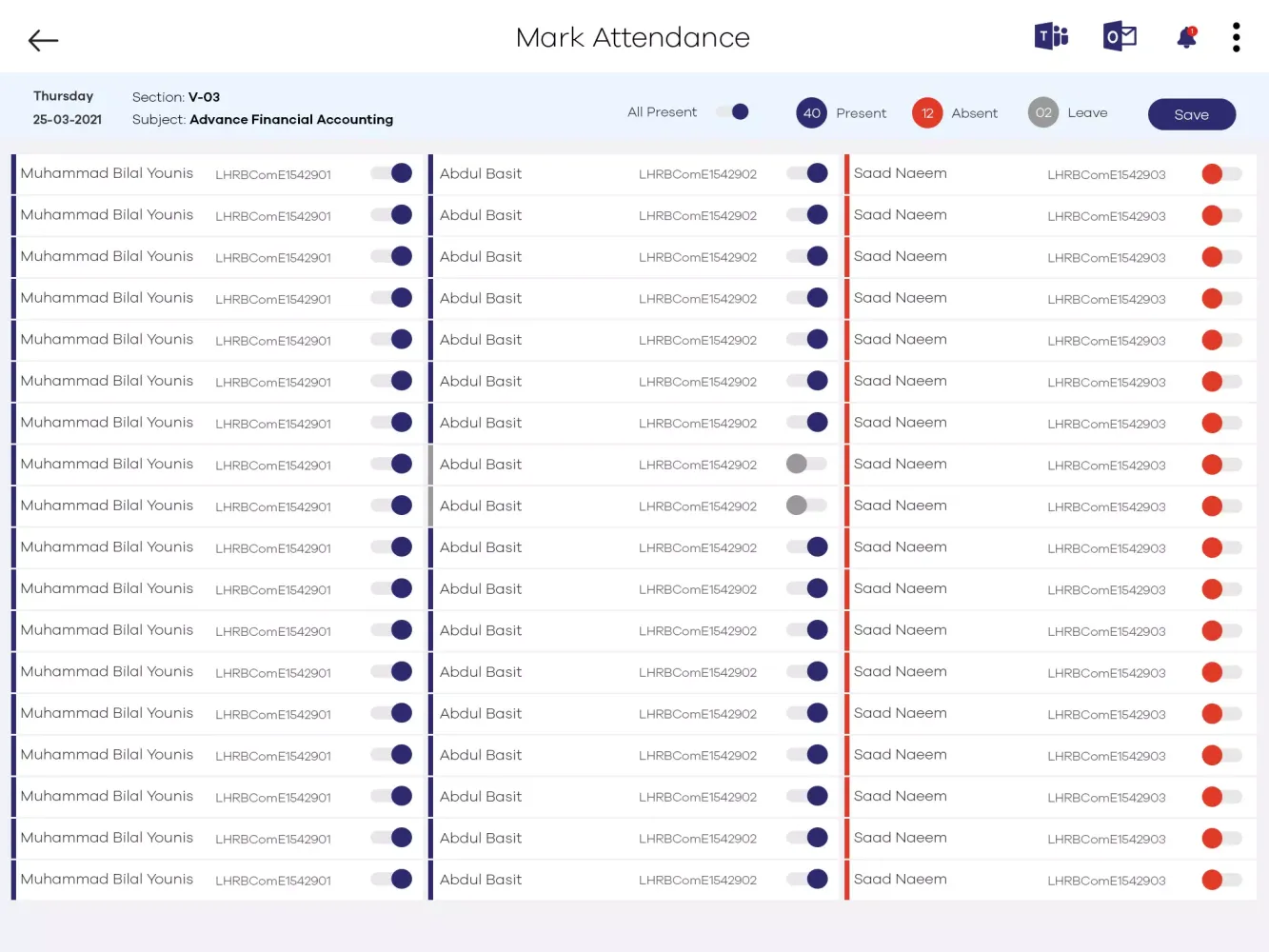
Task: Click the date text 25-03-2021
Action: [x=68, y=120]
